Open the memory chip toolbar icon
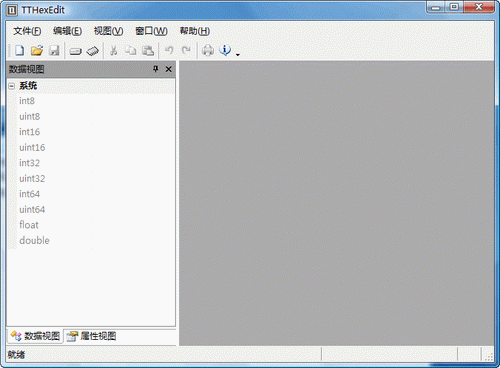 (x=93, y=51)
